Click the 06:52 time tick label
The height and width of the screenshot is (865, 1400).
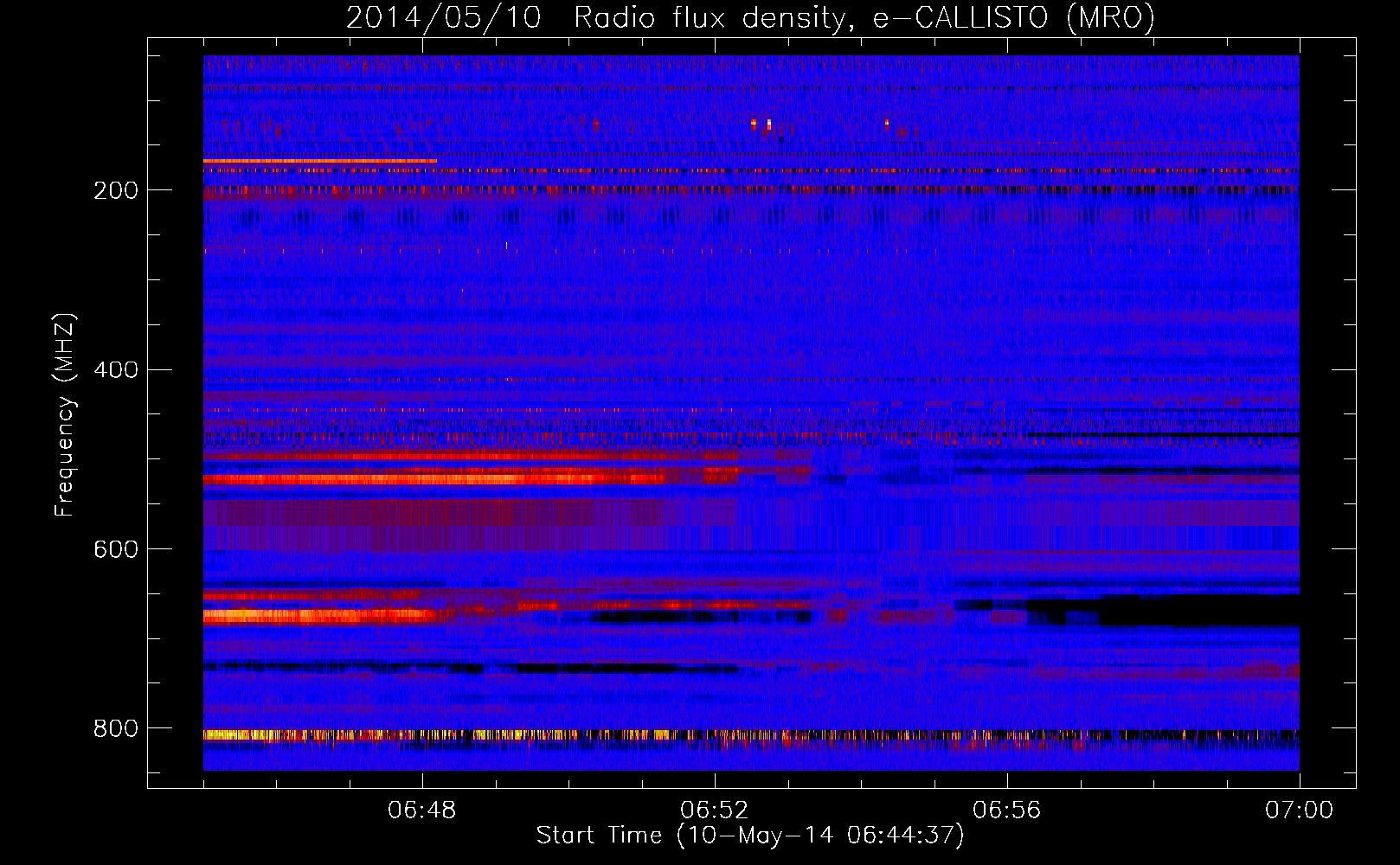(715, 811)
